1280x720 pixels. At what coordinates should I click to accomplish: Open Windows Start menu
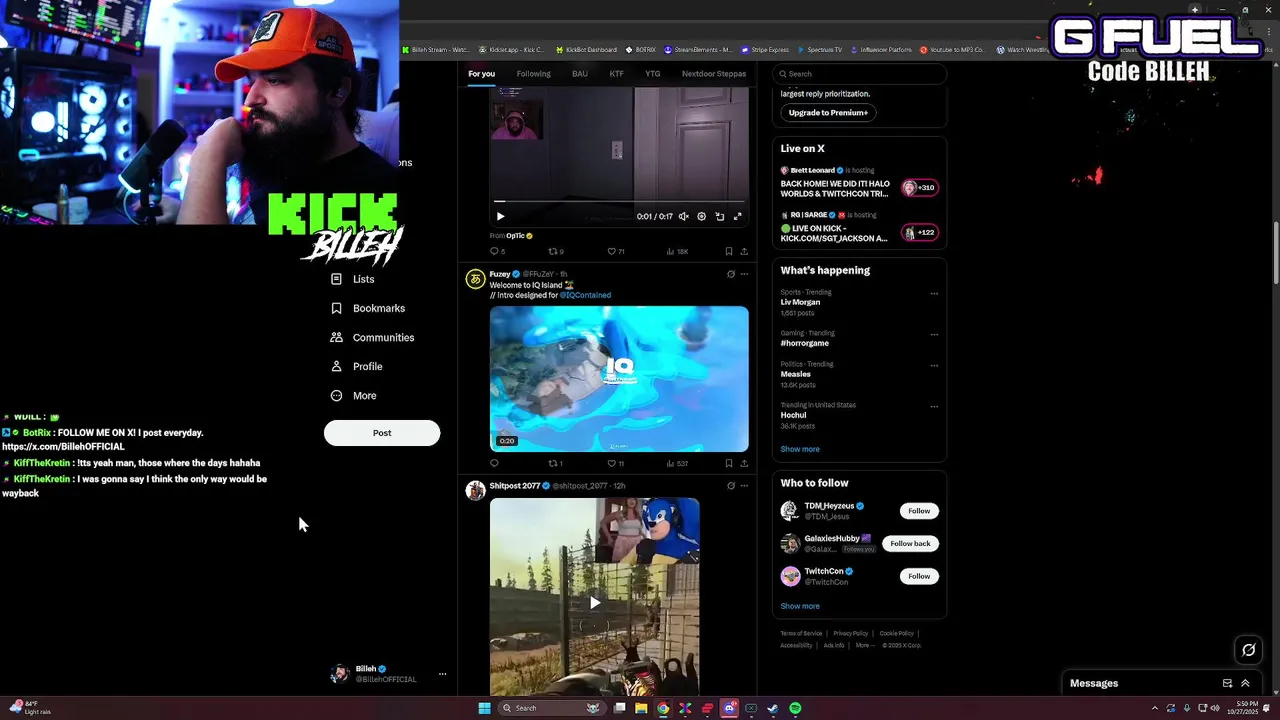point(484,708)
